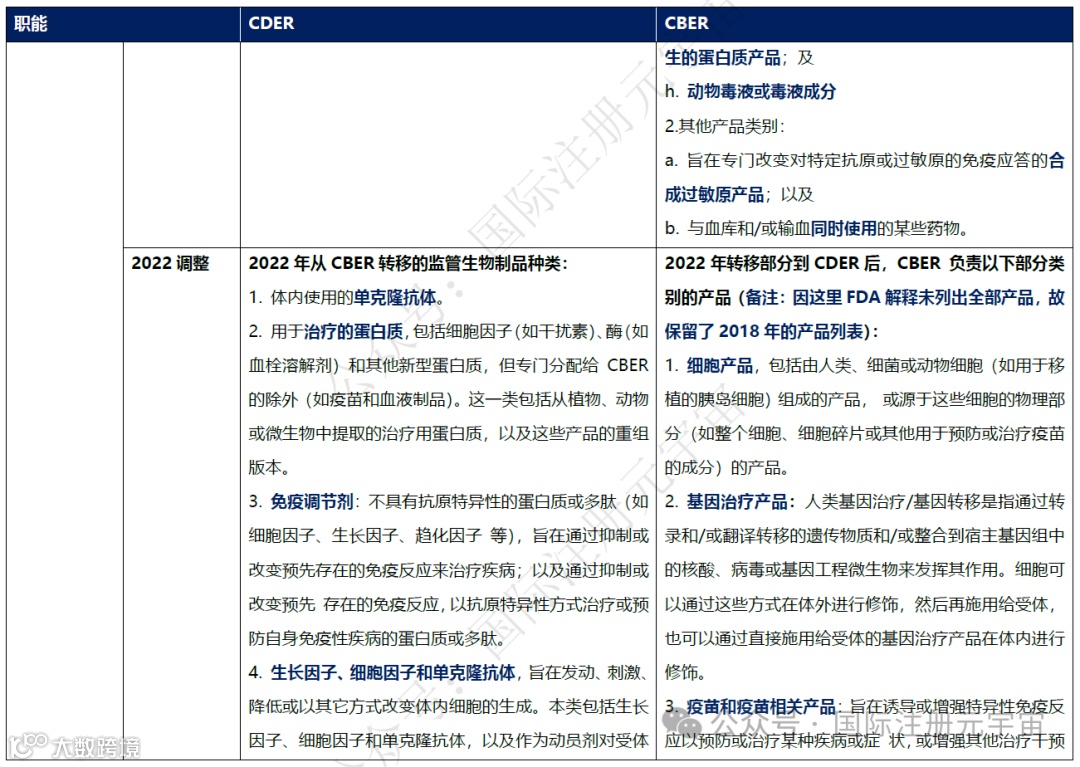Select the 2022 调整 row label
This screenshot has height=767, width=1080.
tap(170, 264)
